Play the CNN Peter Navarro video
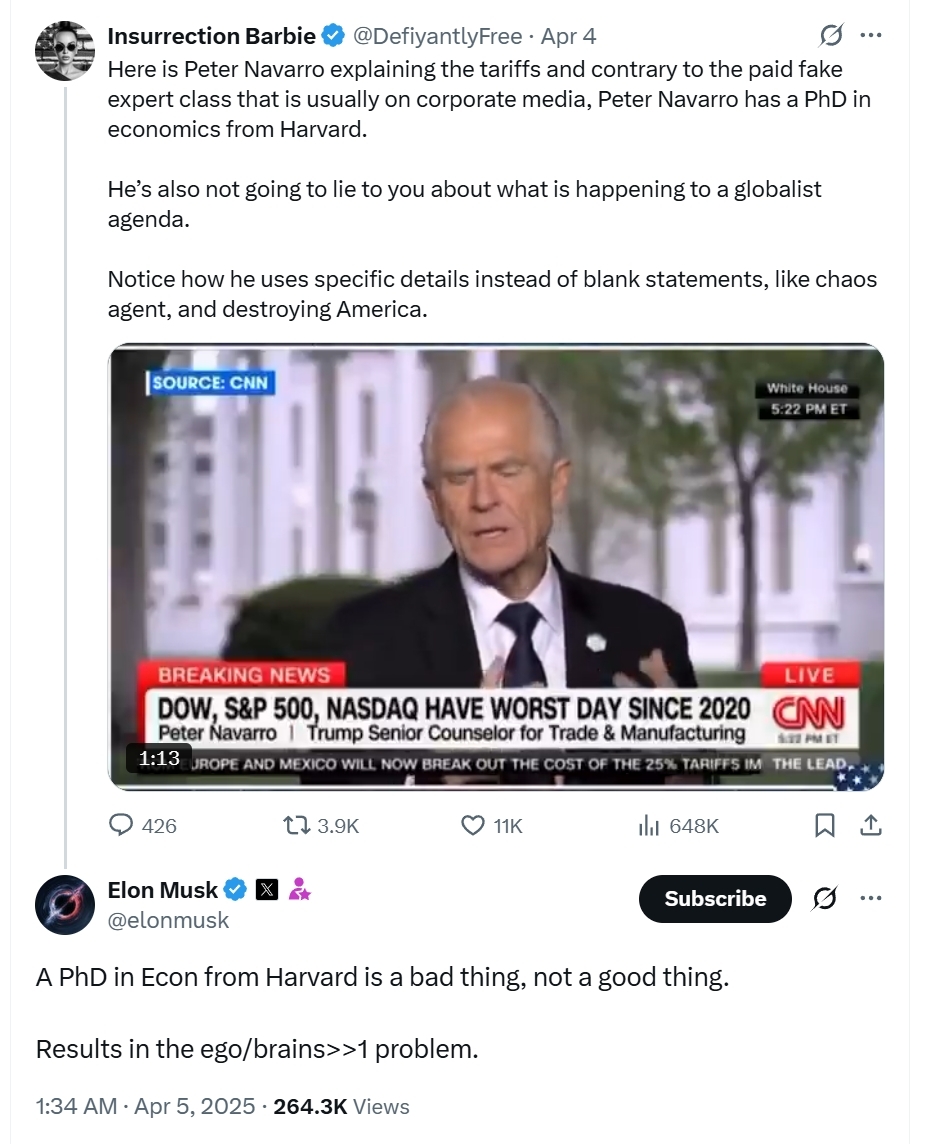927x1144 pixels. pos(496,567)
